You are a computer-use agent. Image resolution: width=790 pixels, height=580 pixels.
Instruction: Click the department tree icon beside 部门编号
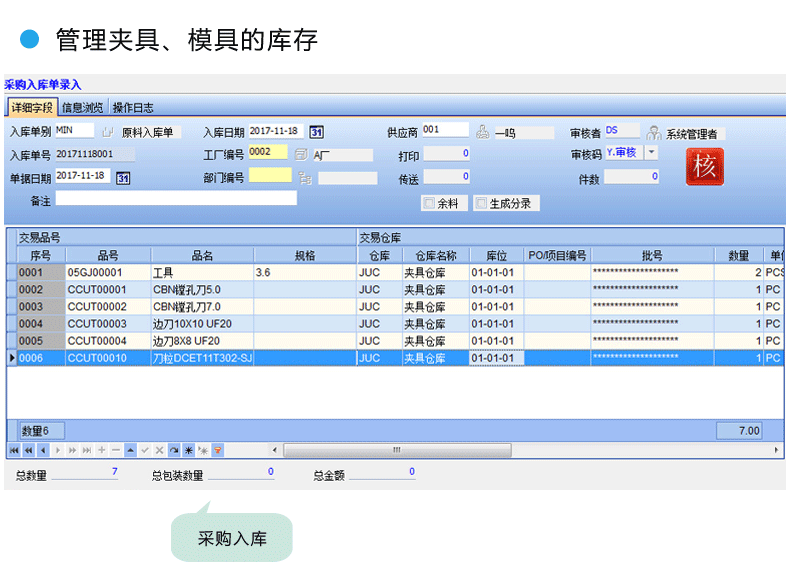coord(304,178)
